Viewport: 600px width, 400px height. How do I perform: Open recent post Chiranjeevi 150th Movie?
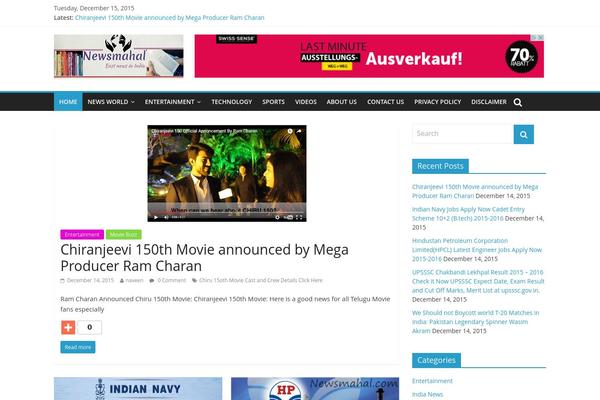(x=475, y=191)
